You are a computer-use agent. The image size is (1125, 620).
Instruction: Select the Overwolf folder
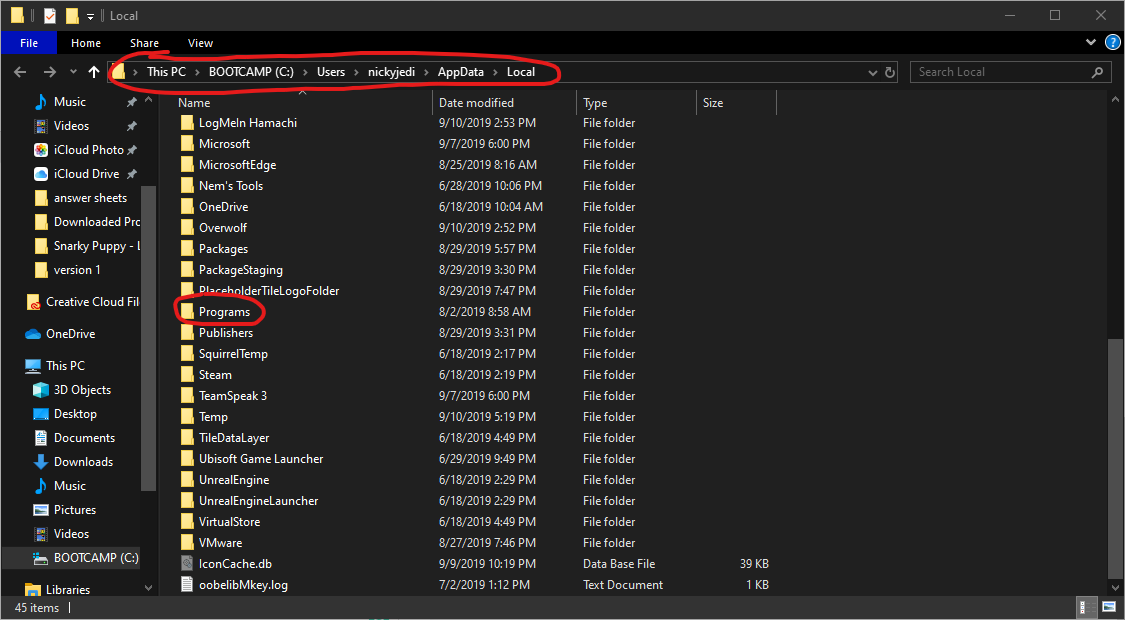click(222, 227)
